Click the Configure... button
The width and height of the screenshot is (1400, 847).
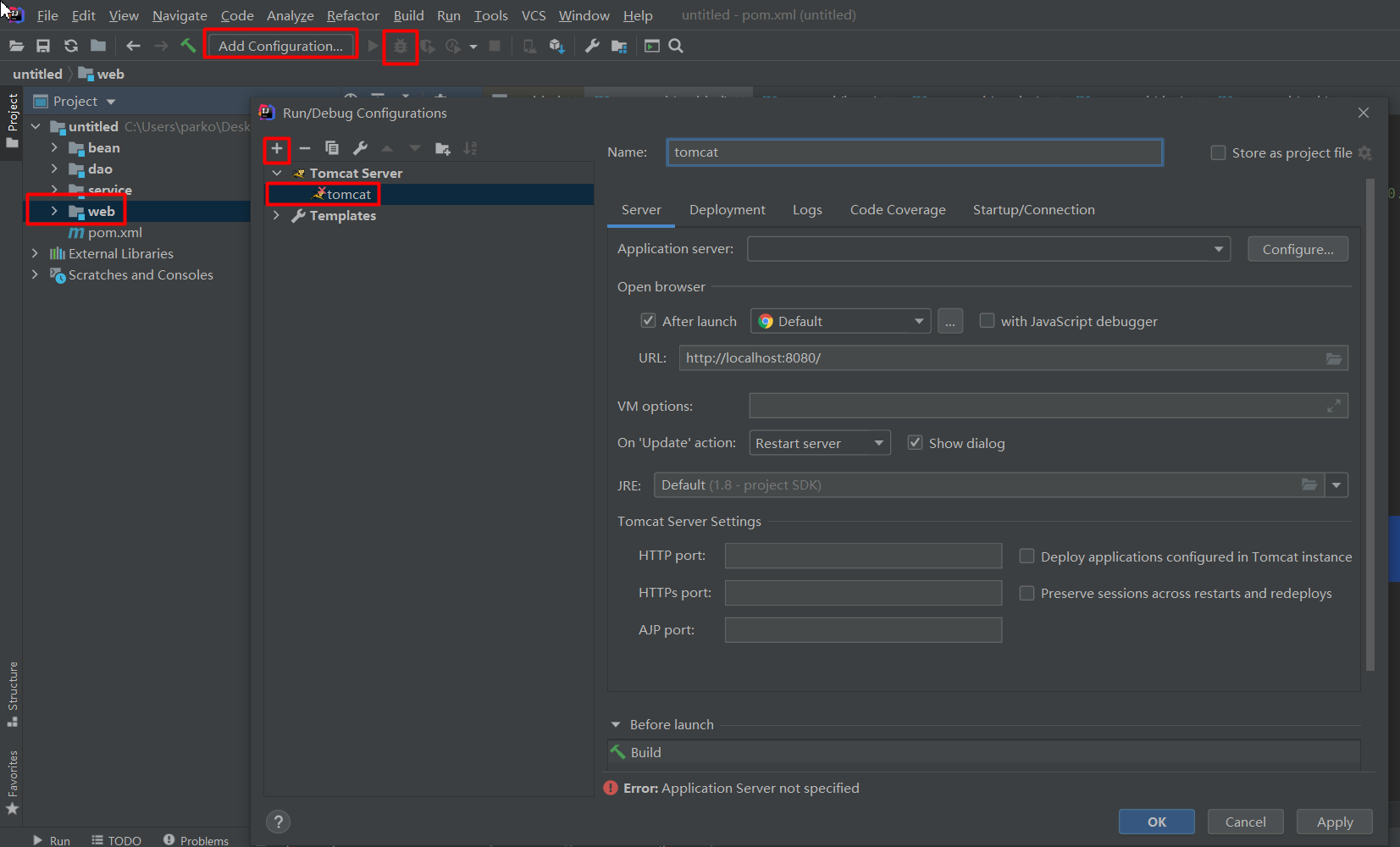point(1298,249)
